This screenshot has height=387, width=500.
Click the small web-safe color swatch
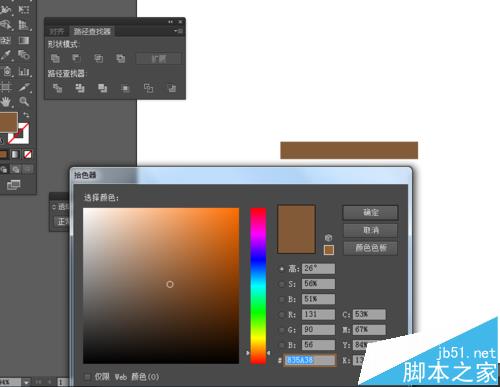coord(329,250)
